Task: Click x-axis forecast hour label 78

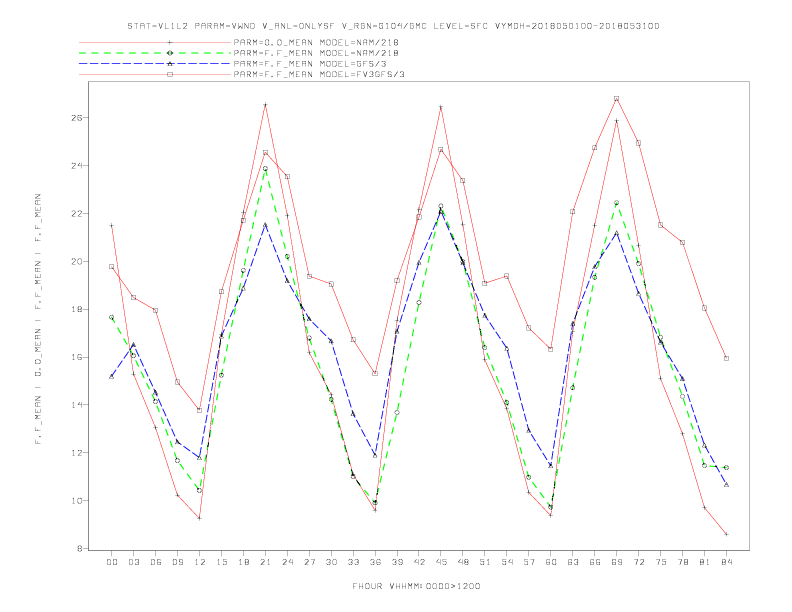Action: point(682,562)
